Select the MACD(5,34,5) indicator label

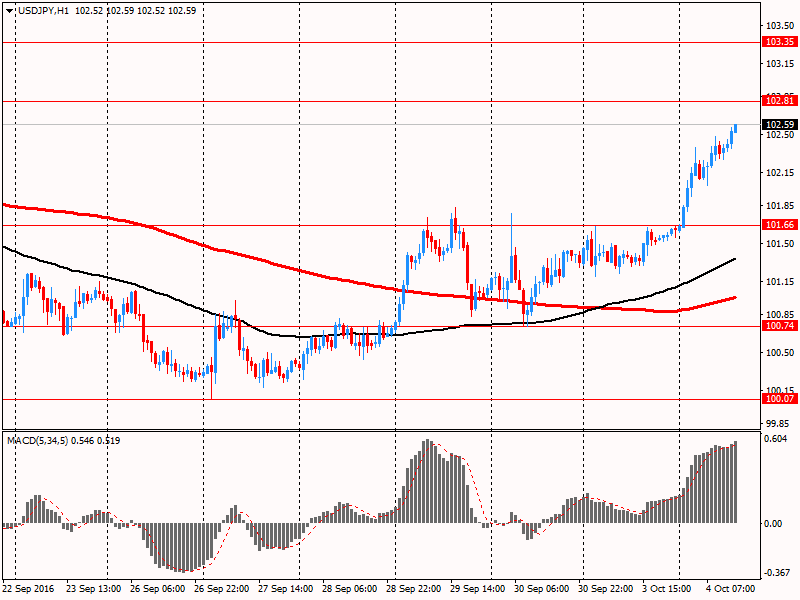[x=37, y=440]
